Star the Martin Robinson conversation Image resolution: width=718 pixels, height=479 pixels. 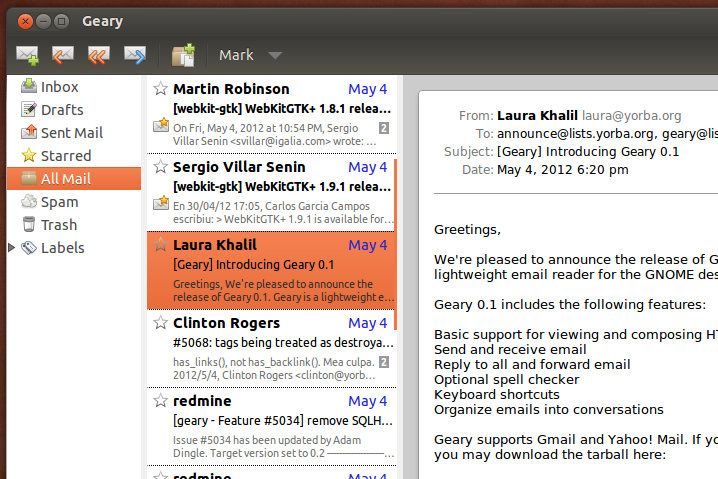tap(160, 88)
